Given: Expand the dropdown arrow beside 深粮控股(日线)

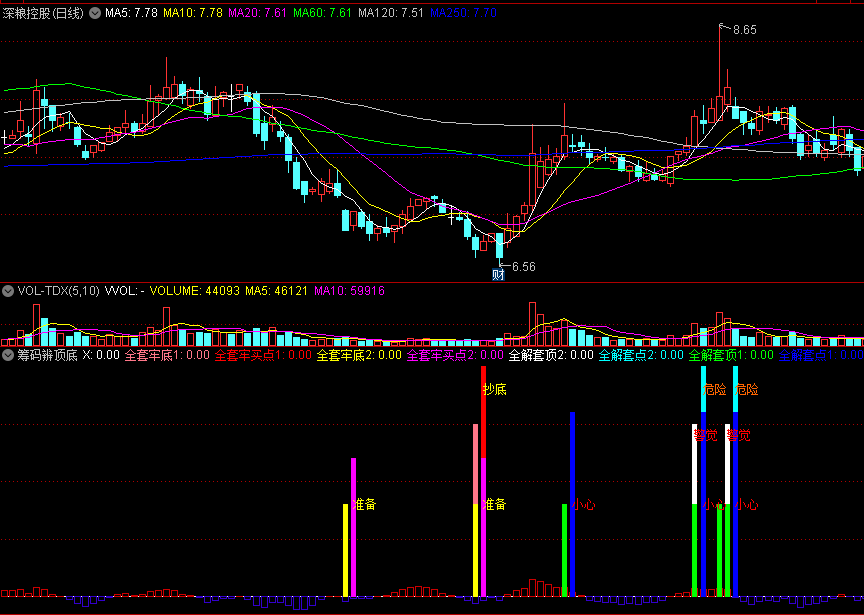Looking at the screenshot, I should click(x=95, y=13).
